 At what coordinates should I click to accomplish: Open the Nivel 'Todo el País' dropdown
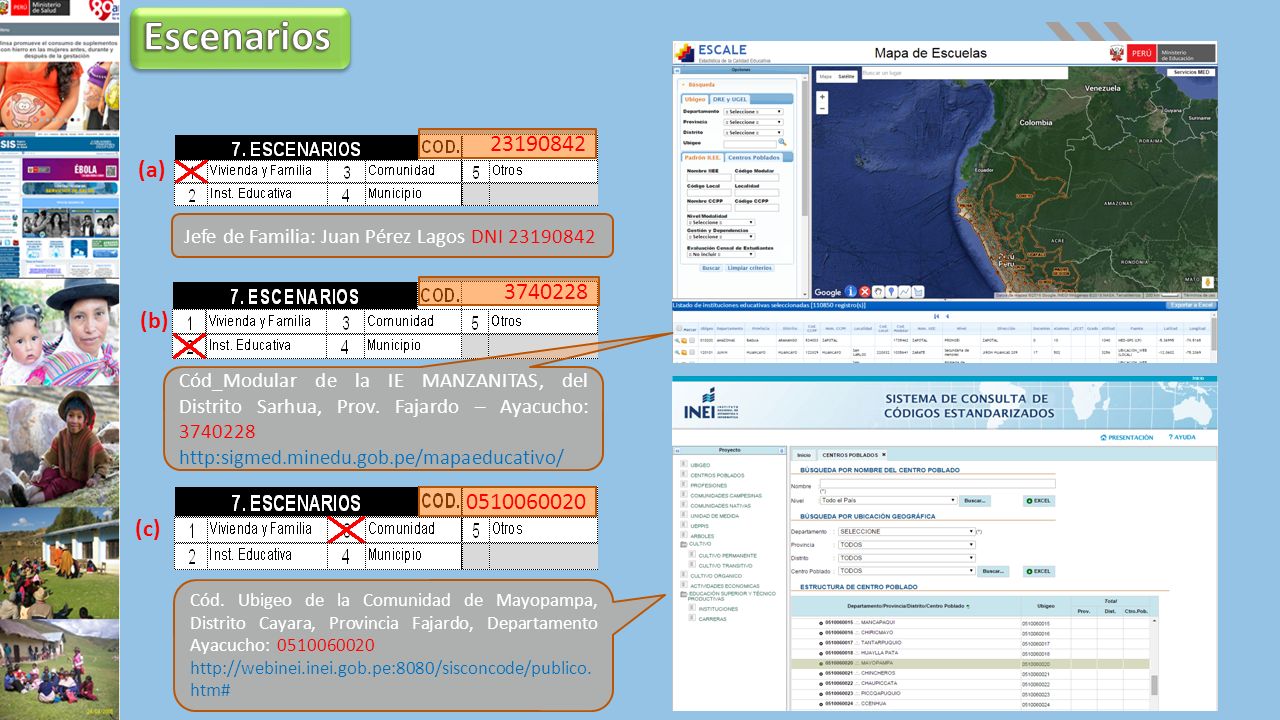pos(888,500)
